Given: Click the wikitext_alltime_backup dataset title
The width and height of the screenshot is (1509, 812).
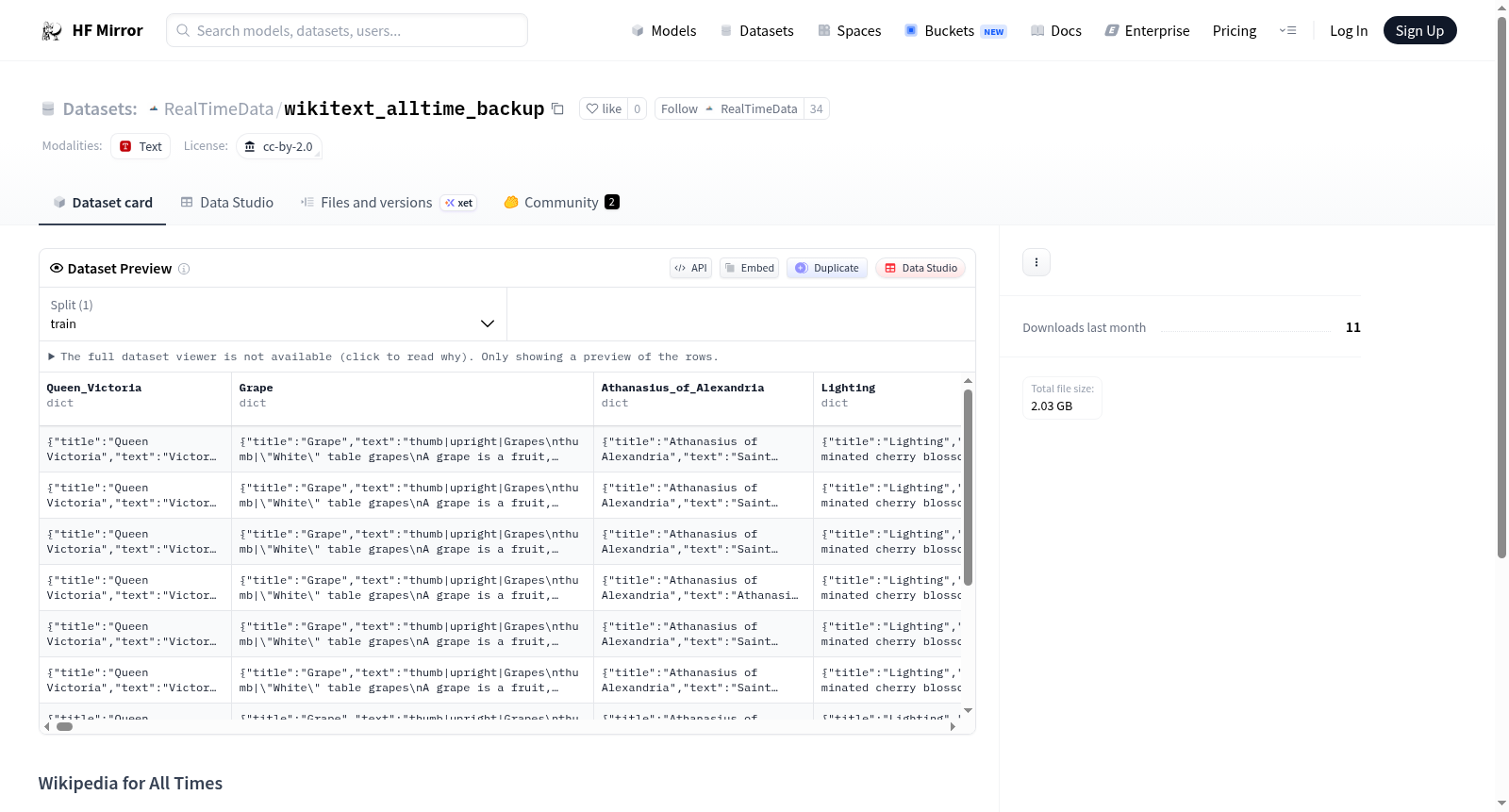Looking at the screenshot, I should 414,108.
